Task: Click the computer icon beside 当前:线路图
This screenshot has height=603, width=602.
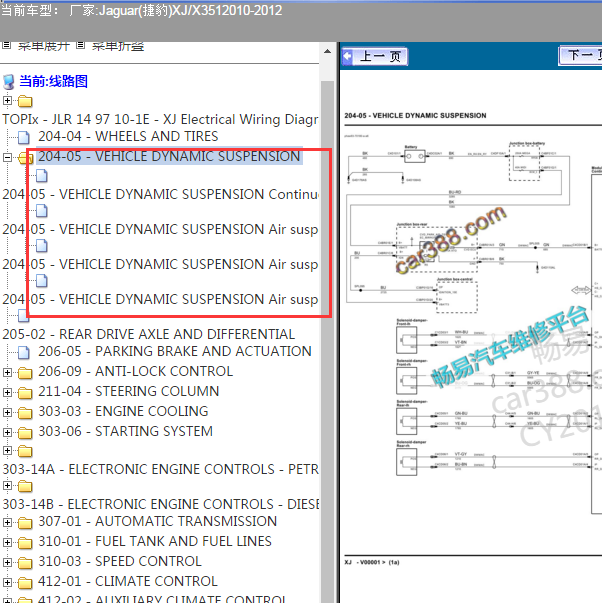Action: pyautogui.click(x=8, y=82)
